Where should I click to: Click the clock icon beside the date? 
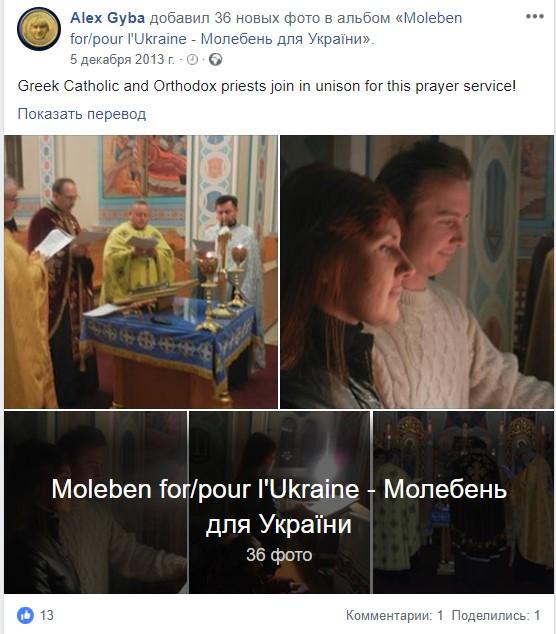192,60
